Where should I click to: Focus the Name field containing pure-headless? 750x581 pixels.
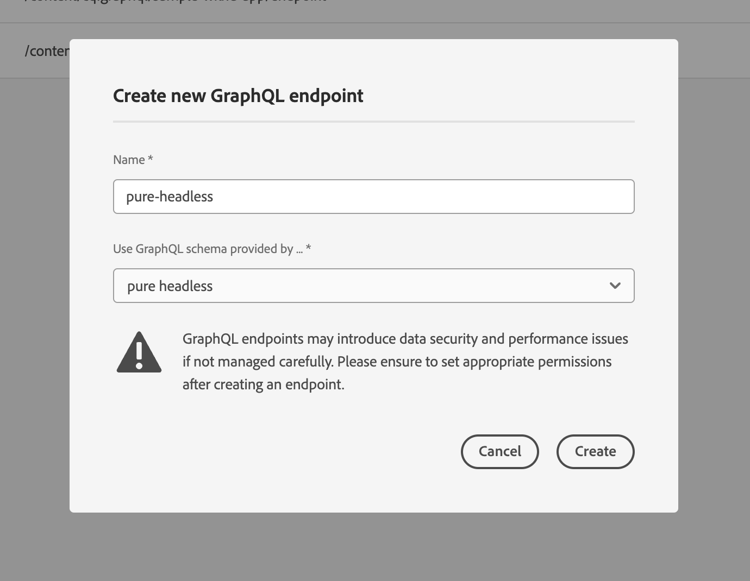click(374, 197)
